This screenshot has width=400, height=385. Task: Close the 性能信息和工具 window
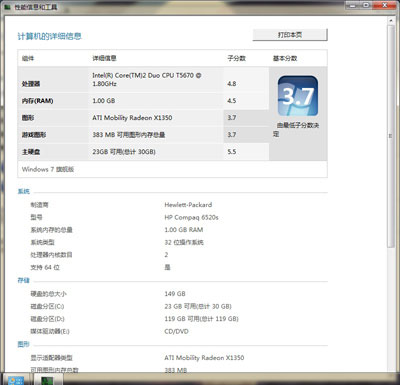click(x=385, y=5)
